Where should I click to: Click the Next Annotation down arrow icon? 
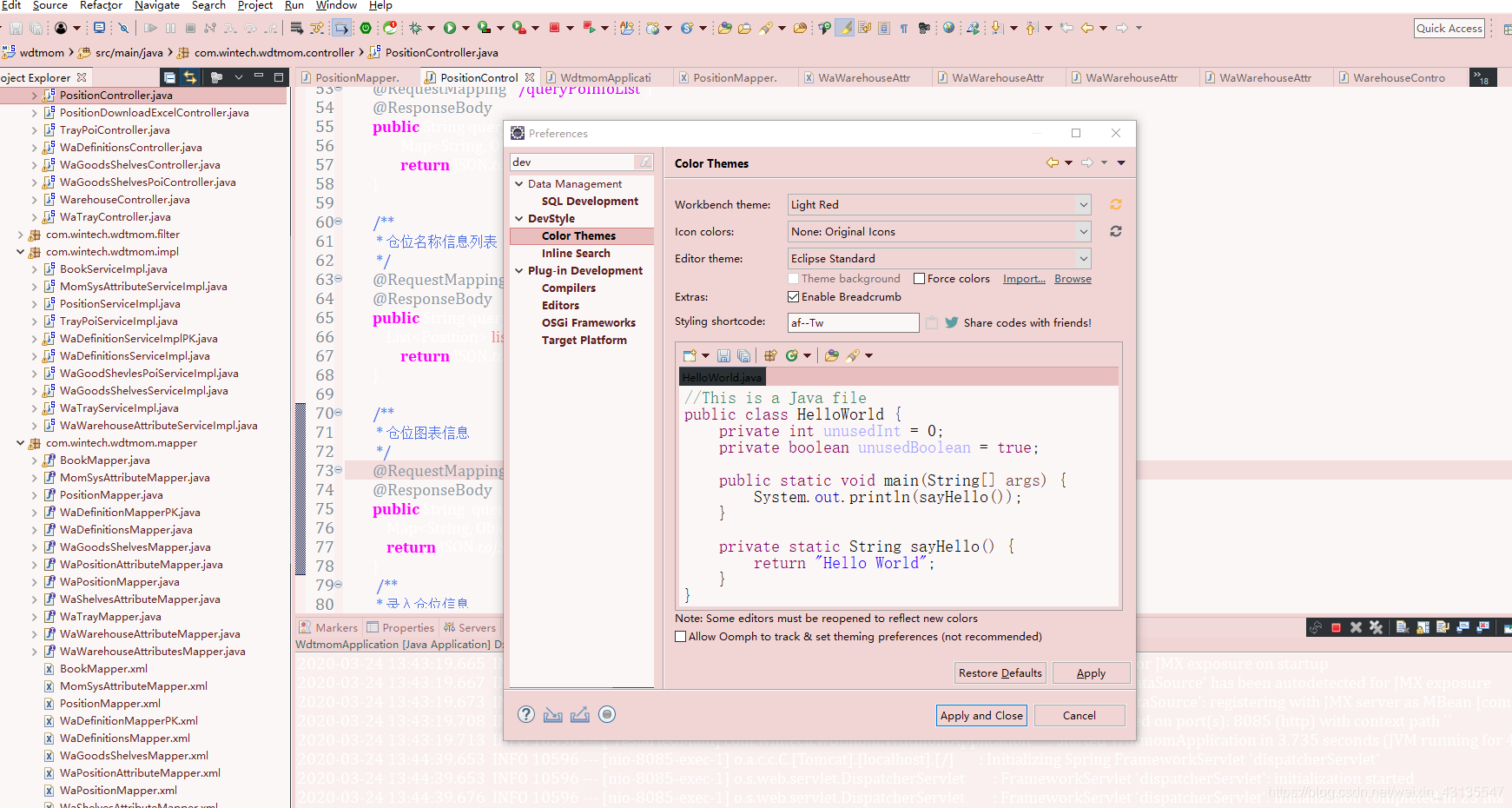[x=996, y=28]
